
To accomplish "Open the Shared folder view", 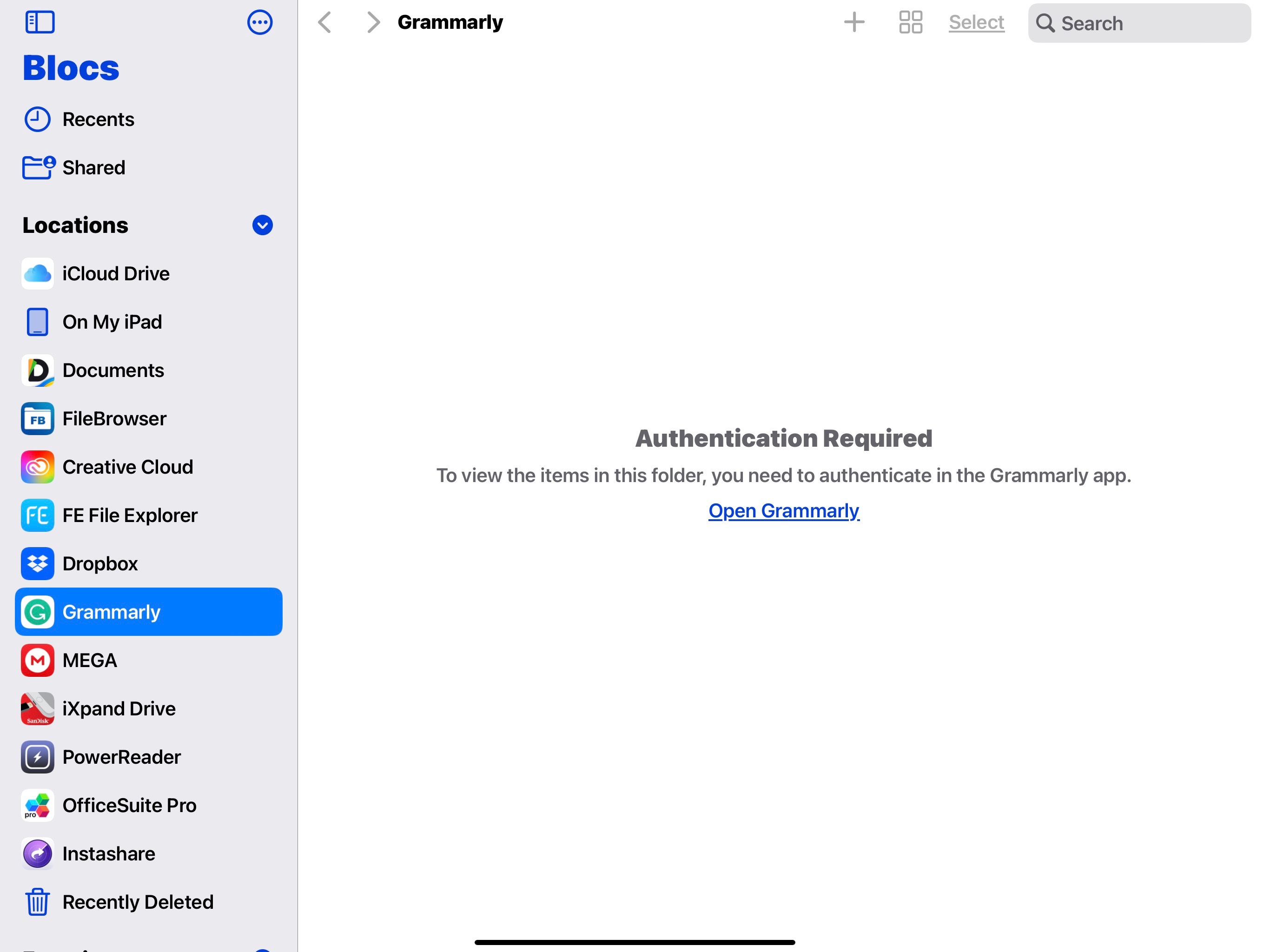I will coord(93,168).
